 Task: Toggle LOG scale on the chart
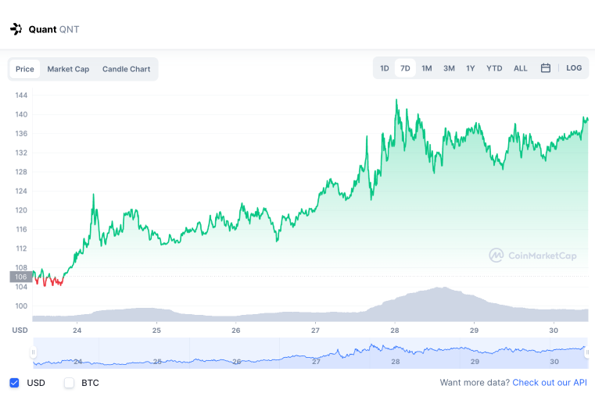[x=574, y=68]
